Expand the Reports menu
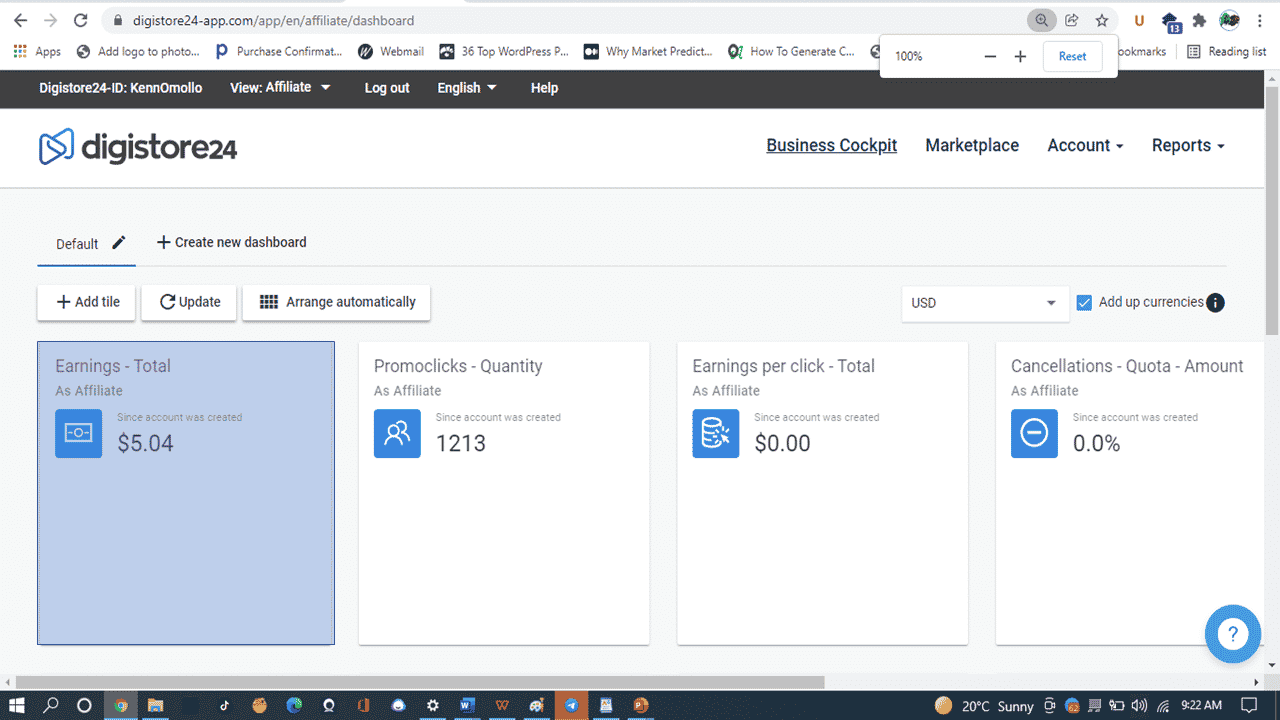This screenshot has height=720, width=1280. [x=1188, y=146]
